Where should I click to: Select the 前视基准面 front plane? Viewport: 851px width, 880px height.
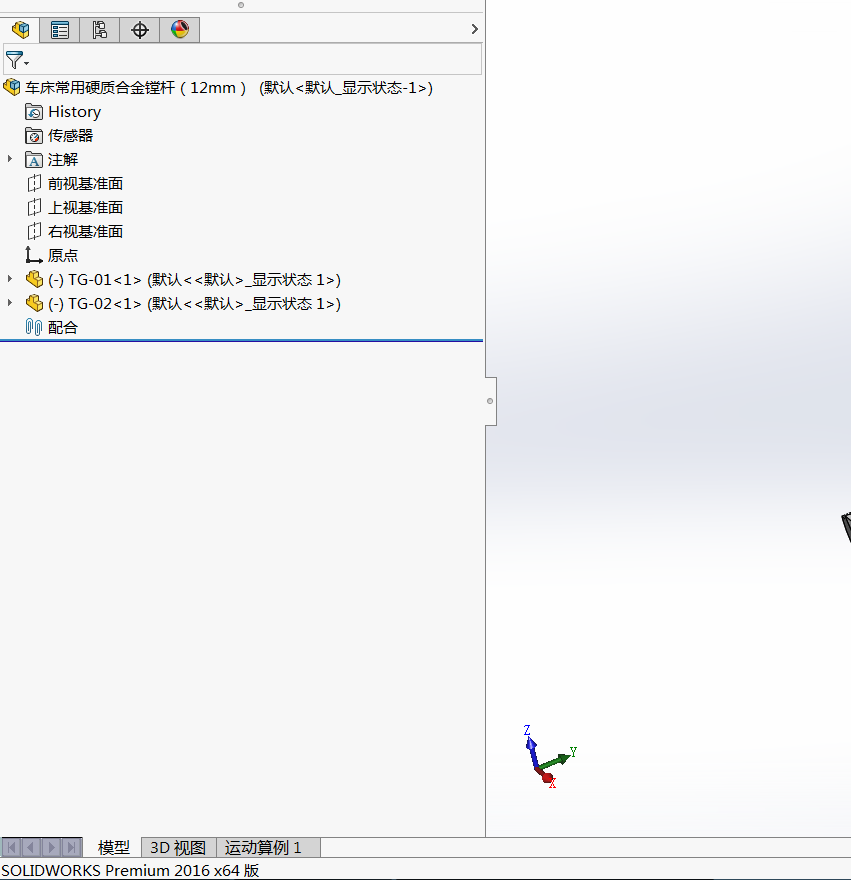pos(85,184)
